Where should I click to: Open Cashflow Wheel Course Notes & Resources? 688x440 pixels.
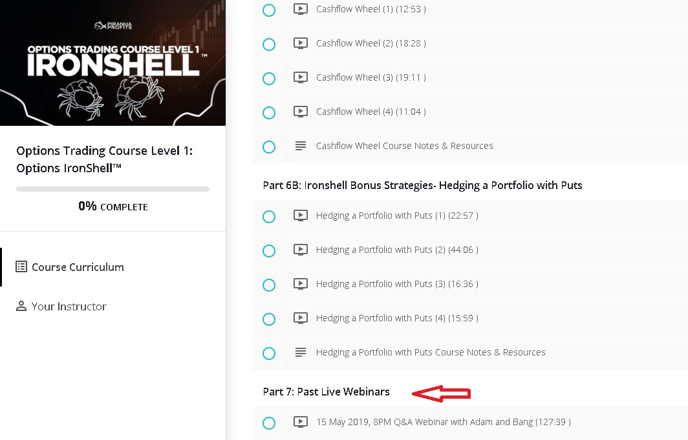click(x=405, y=146)
